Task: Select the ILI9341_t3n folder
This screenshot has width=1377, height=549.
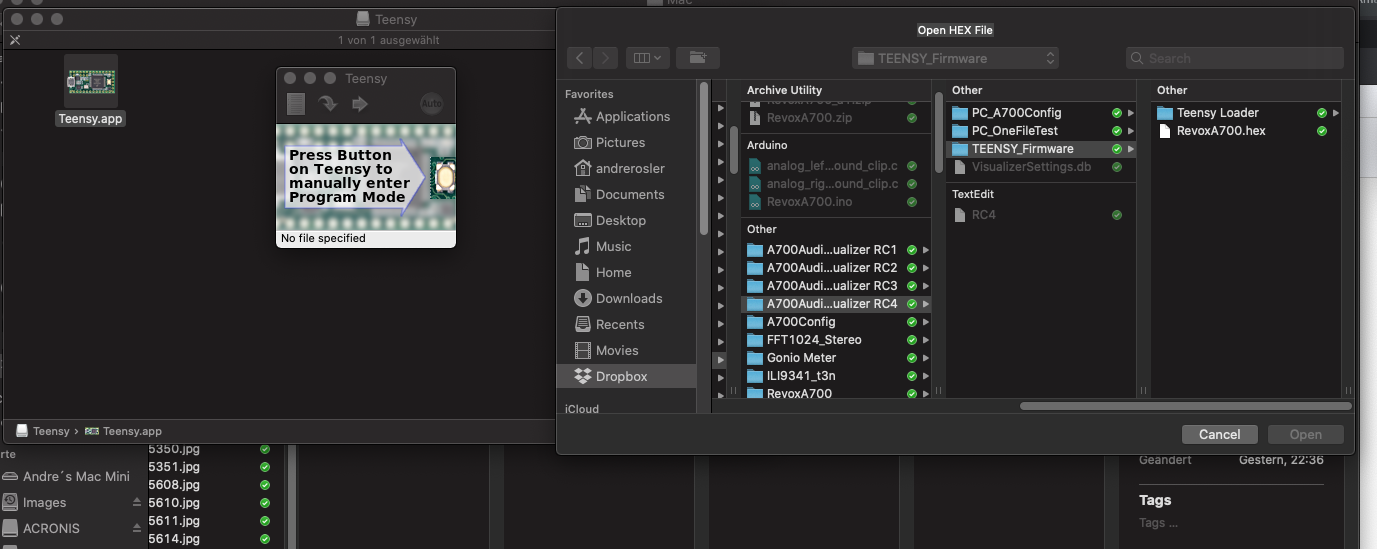Action: 834,375
